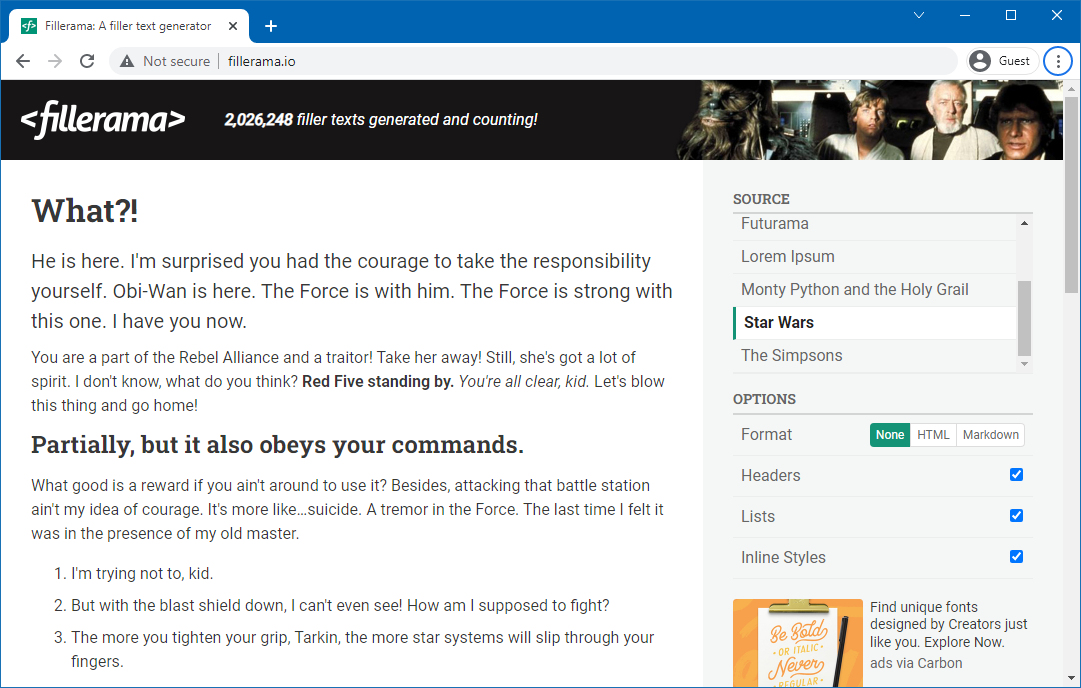
Task: Click the What?! heading
Action: pos(85,211)
